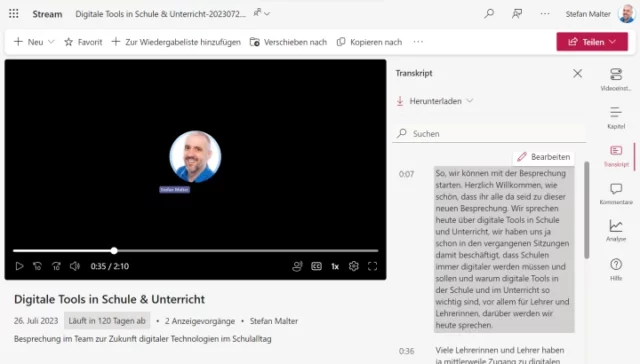Skip forward 10 seconds
The image size is (640, 364).
pyautogui.click(x=56, y=266)
